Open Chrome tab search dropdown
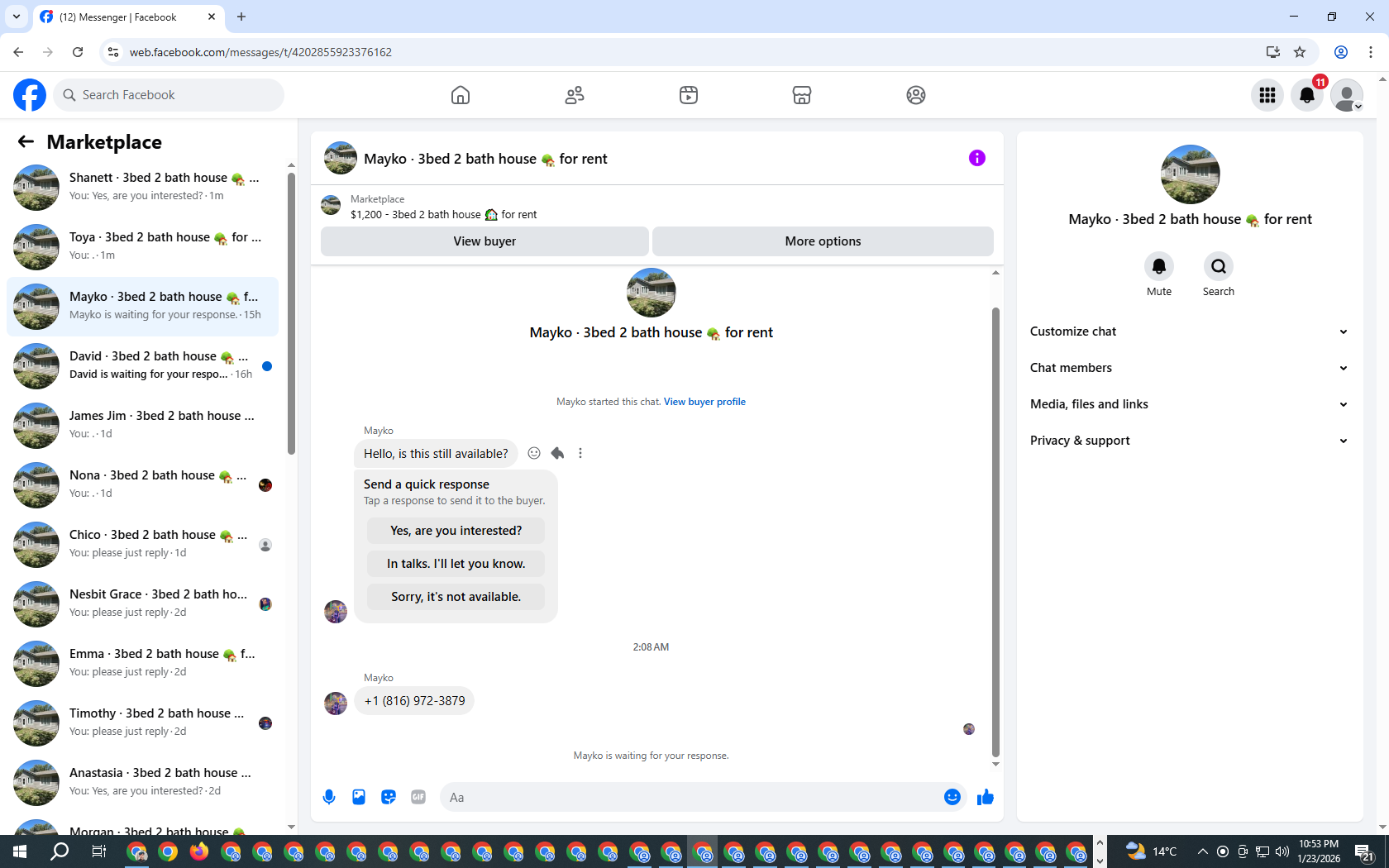 coord(16,17)
